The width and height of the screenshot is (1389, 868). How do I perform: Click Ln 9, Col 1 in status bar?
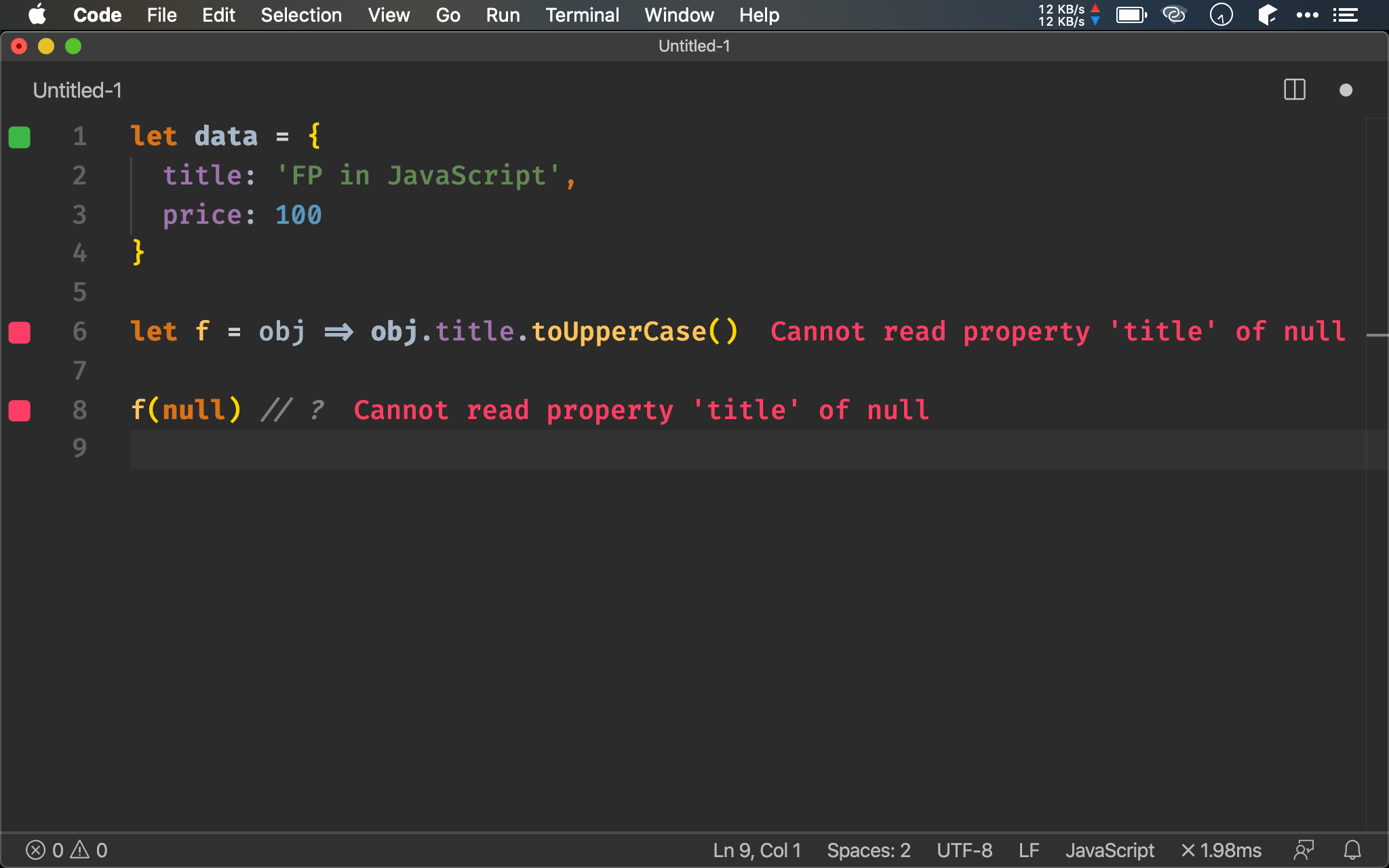click(757, 850)
